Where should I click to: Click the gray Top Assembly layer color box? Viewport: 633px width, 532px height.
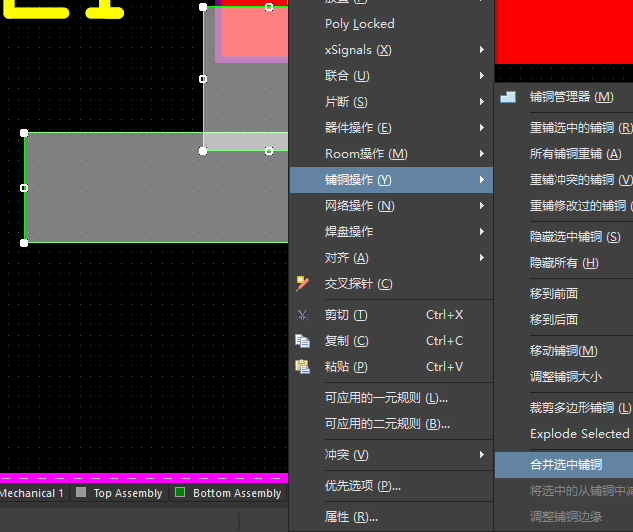[80, 493]
